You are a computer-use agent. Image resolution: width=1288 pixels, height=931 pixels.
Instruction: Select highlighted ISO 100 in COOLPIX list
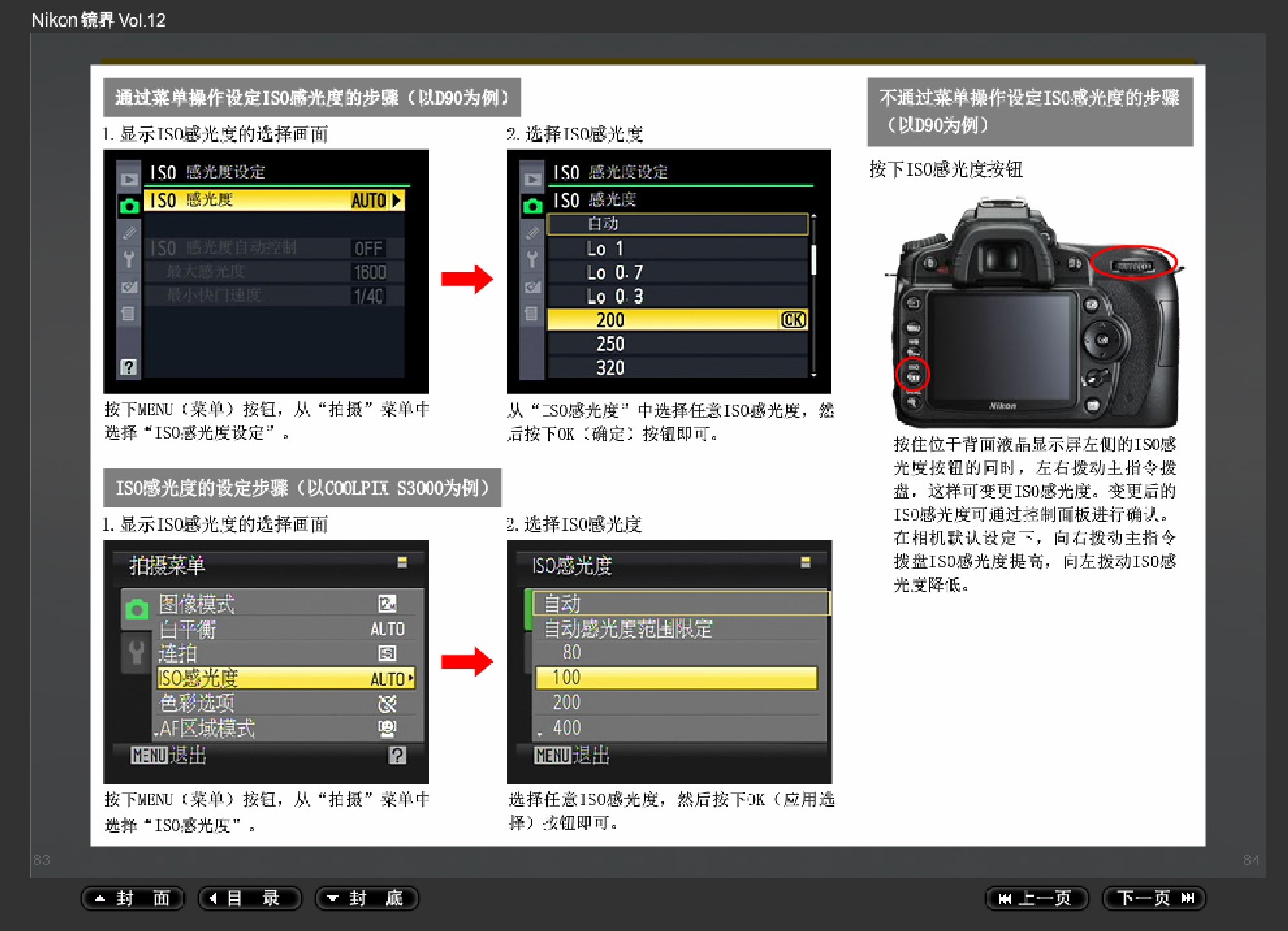tap(677, 677)
